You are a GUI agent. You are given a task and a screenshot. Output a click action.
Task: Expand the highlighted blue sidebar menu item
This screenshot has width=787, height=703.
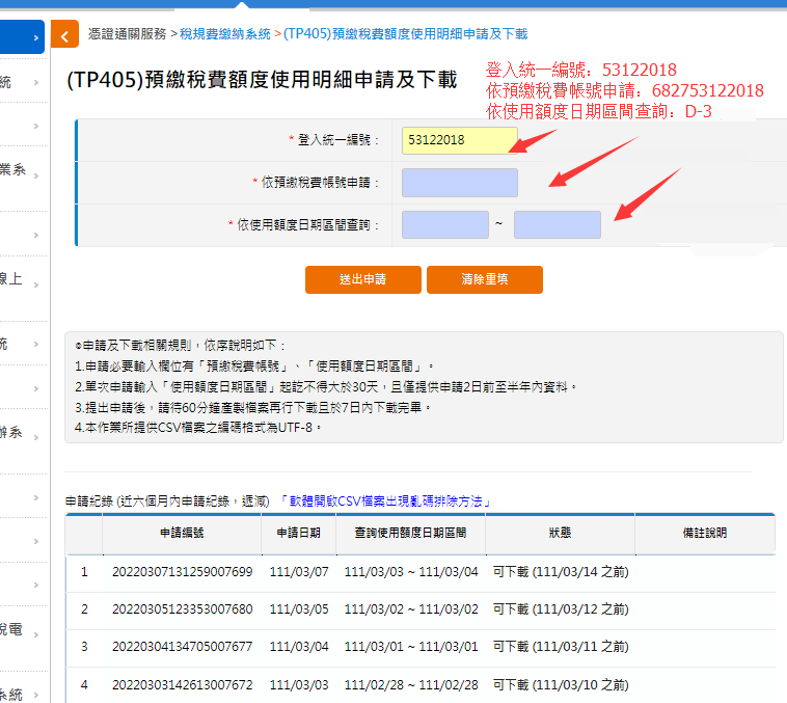[x=22, y=38]
